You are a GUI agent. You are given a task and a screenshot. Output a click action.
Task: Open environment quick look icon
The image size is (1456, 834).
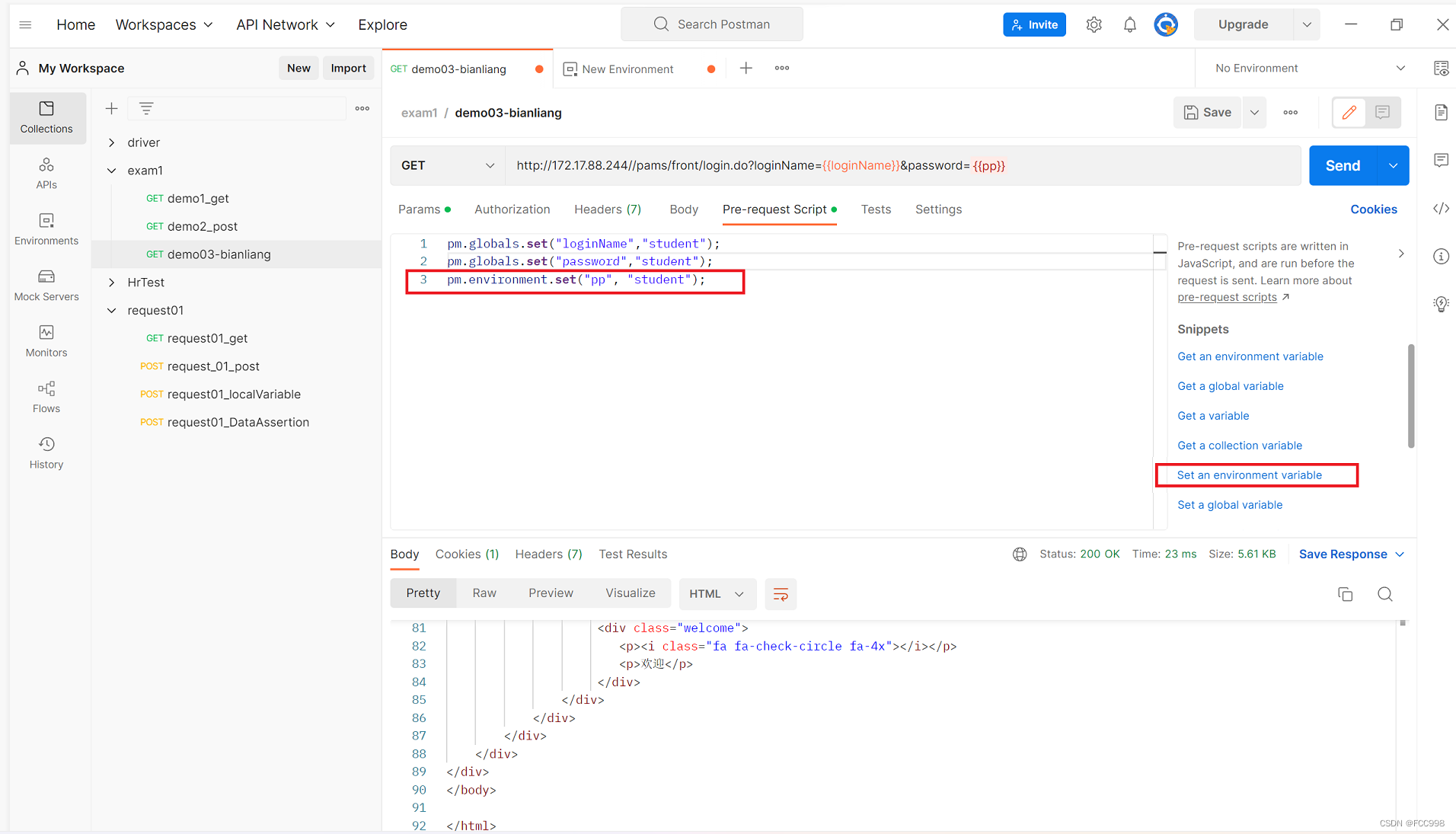point(1441,68)
